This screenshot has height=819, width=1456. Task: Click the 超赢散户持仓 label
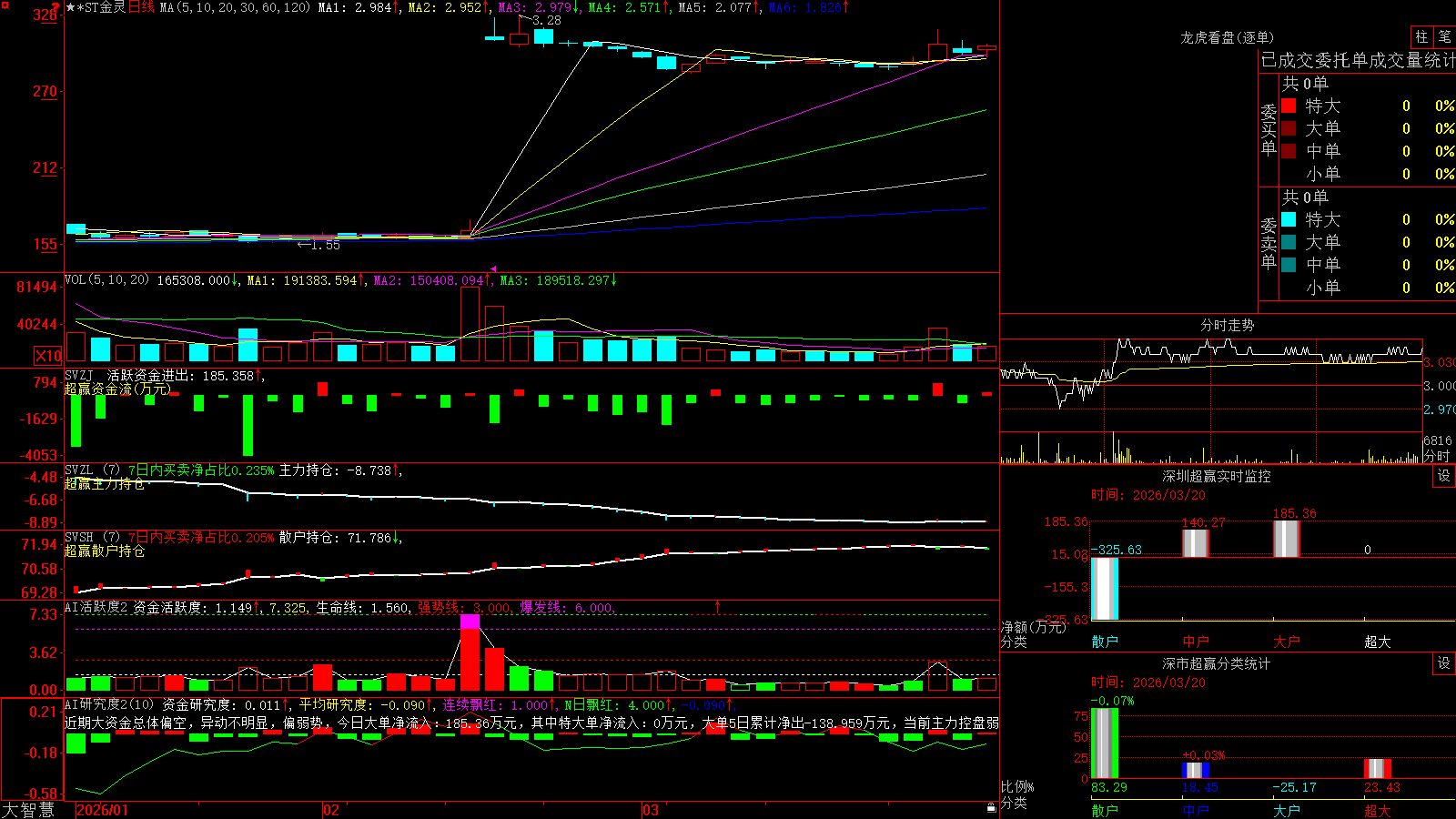coord(105,551)
